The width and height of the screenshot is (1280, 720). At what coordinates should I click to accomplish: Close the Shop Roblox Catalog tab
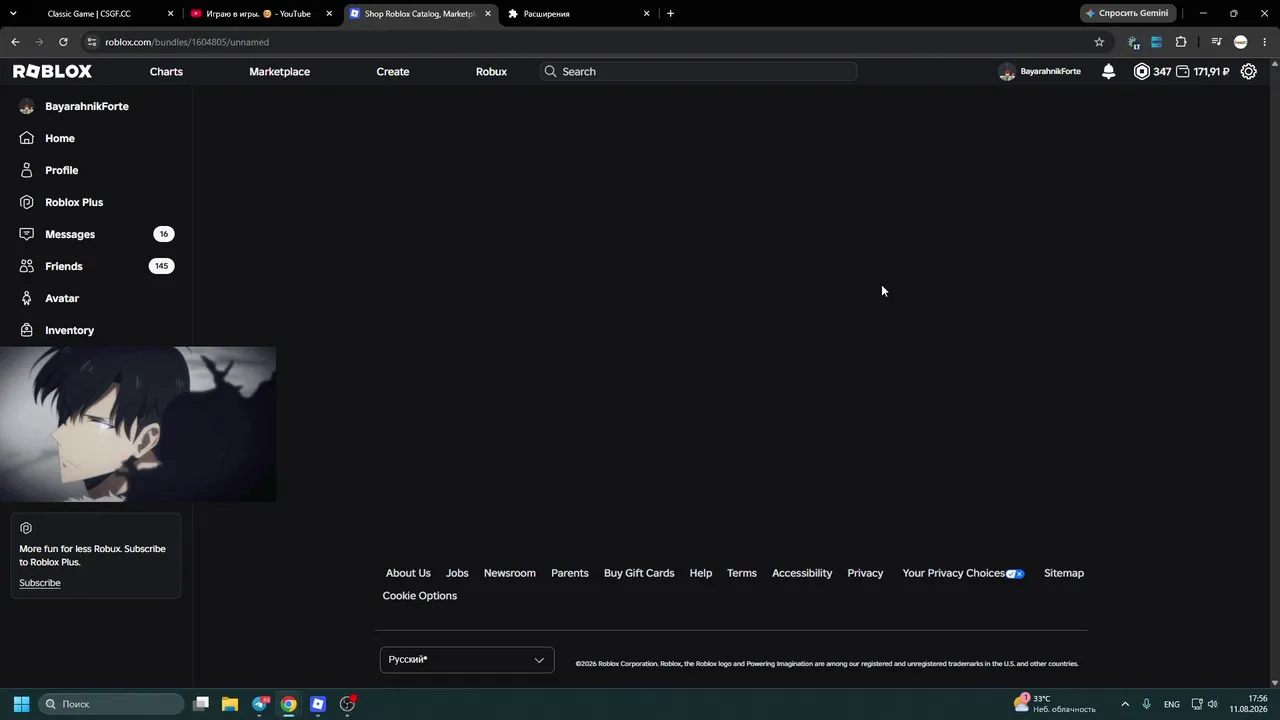click(488, 14)
